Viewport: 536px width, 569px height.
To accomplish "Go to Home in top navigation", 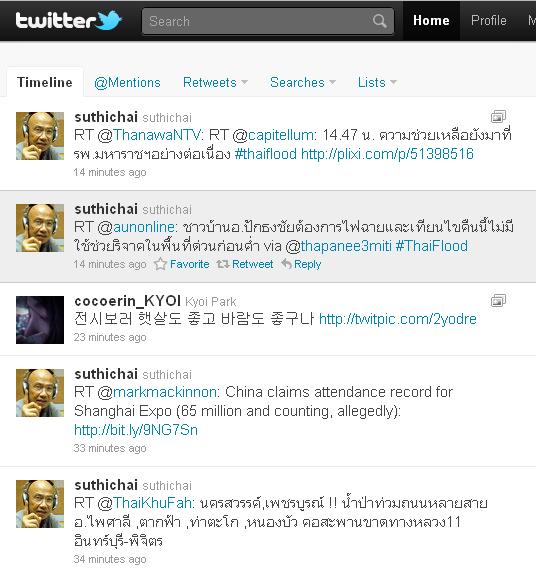I will (x=431, y=20).
